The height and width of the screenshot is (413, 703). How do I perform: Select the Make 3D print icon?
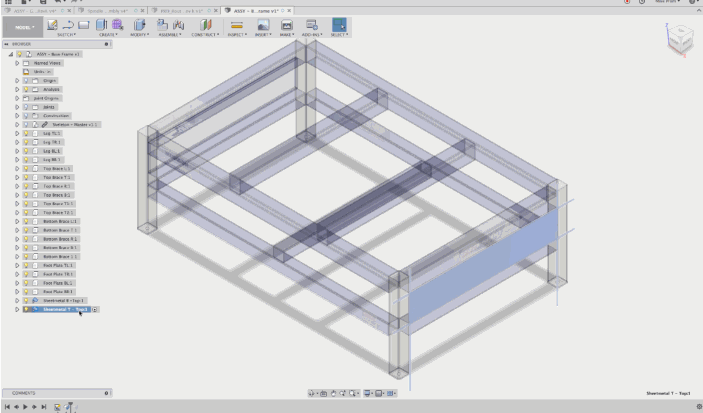click(x=286, y=25)
